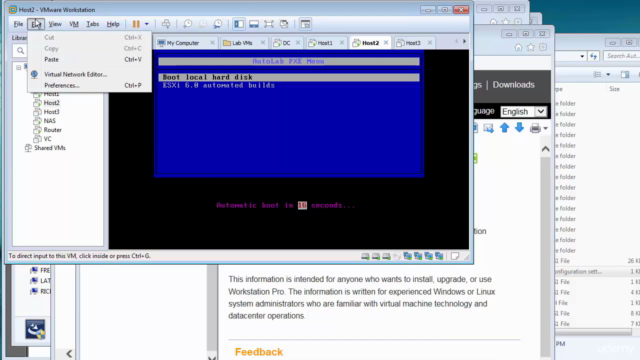Select VC in the library tree
The height and width of the screenshot is (360, 640).
click(47, 139)
